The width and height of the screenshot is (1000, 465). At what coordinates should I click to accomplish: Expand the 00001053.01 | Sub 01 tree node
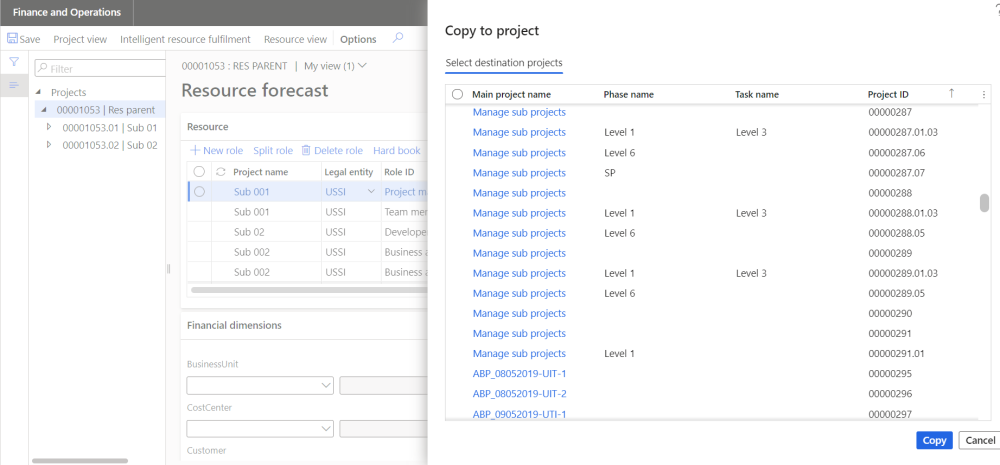point(49,127)
